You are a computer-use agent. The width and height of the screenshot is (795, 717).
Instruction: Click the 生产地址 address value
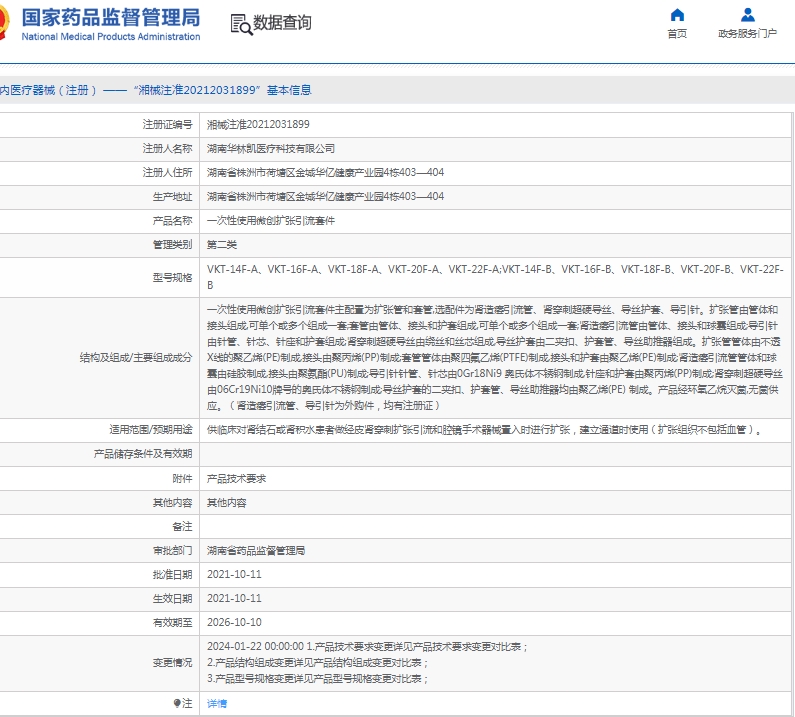(x=326, y=196)
